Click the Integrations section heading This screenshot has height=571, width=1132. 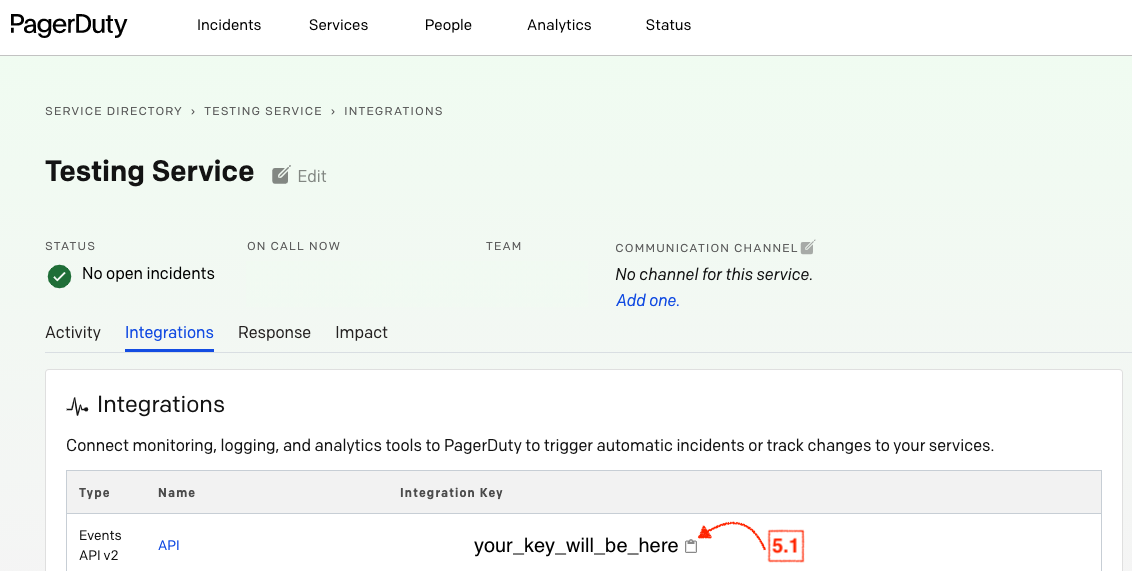coord(161,404)
